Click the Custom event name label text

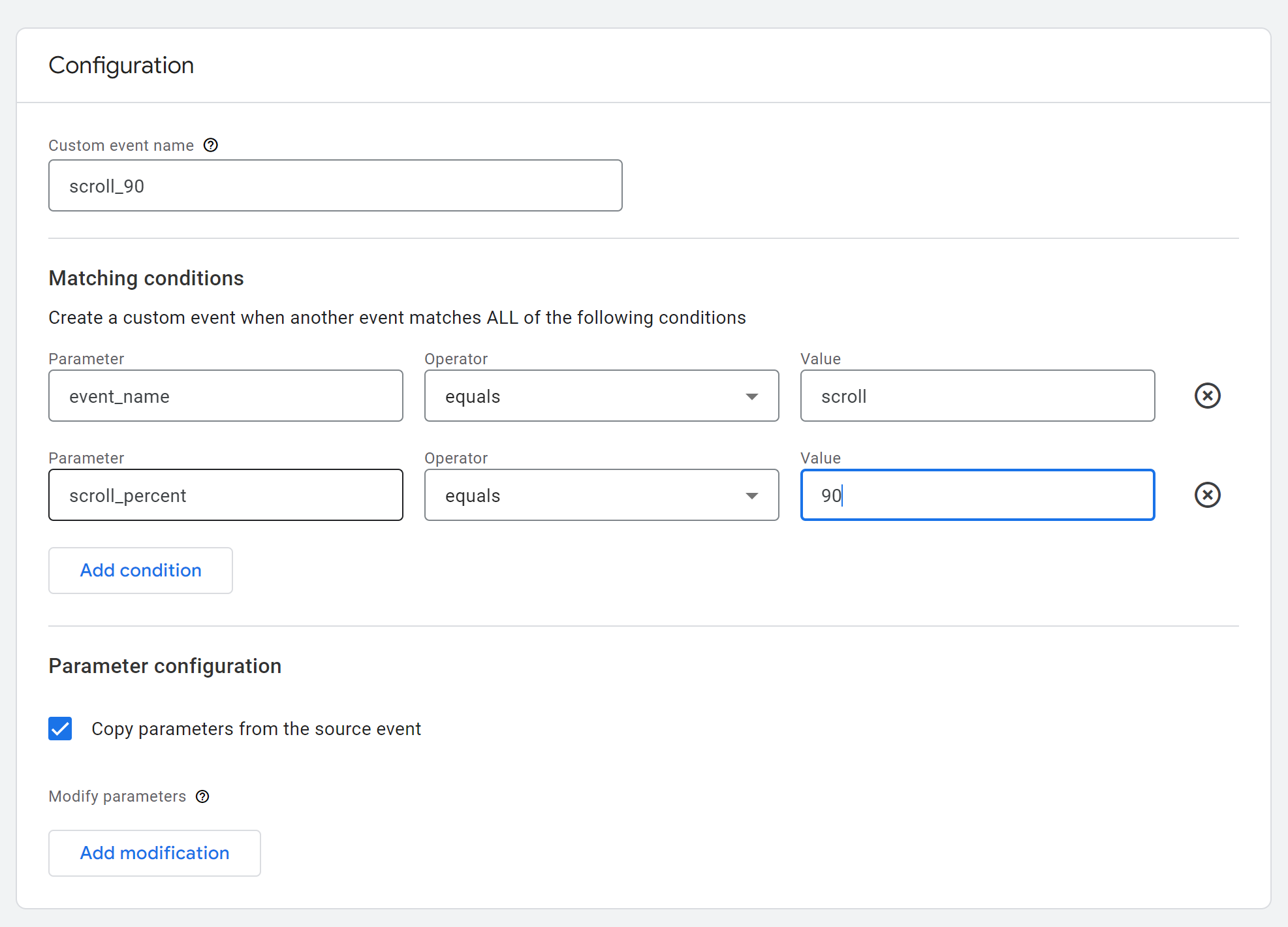coord(121,146)
